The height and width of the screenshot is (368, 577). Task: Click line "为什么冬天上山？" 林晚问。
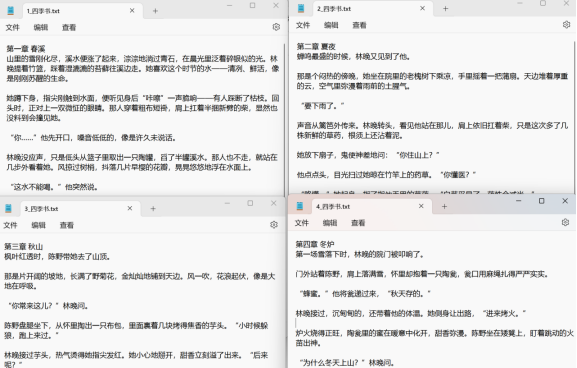[x=347, y=362]
